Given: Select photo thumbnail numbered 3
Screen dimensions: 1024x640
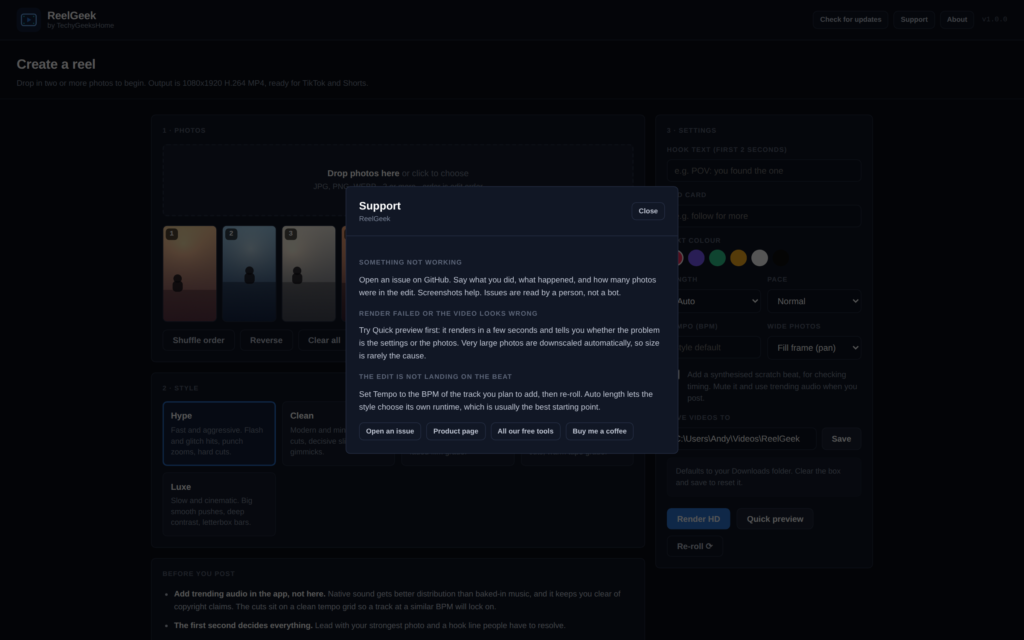Looking at the screenshot, I should click(308, 274).
